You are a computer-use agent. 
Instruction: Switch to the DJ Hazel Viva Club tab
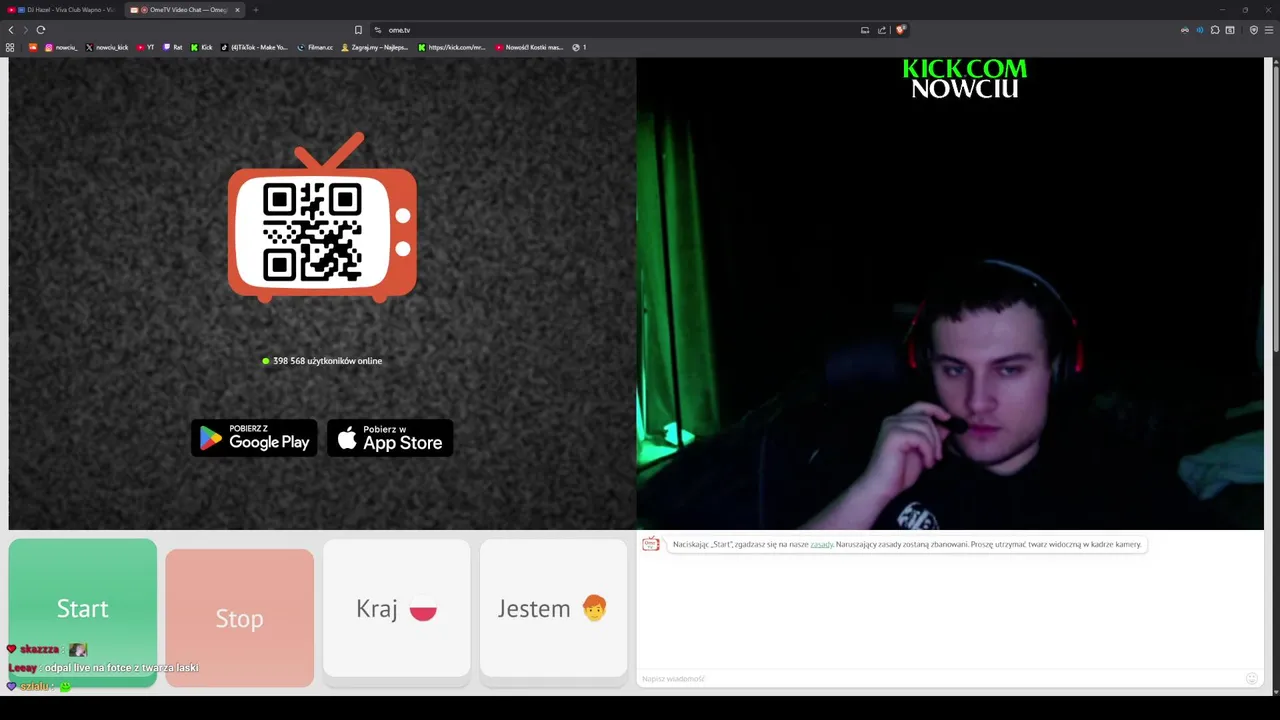coord(62,10)
